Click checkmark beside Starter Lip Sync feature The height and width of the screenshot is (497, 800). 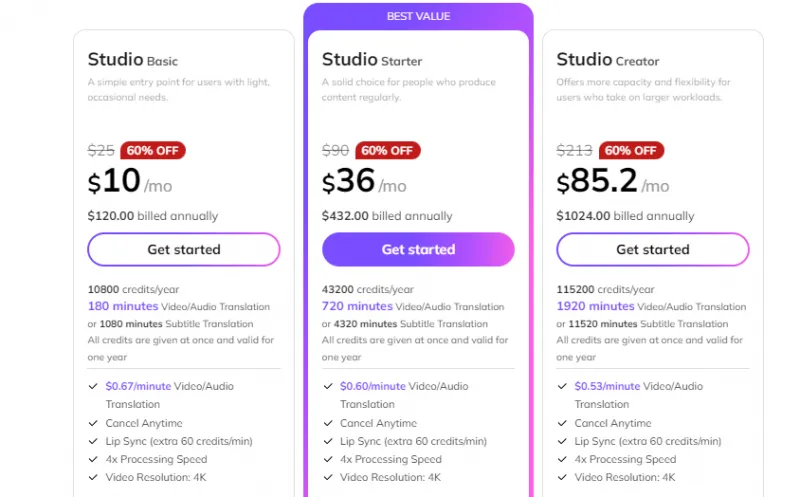pos(327,441)
